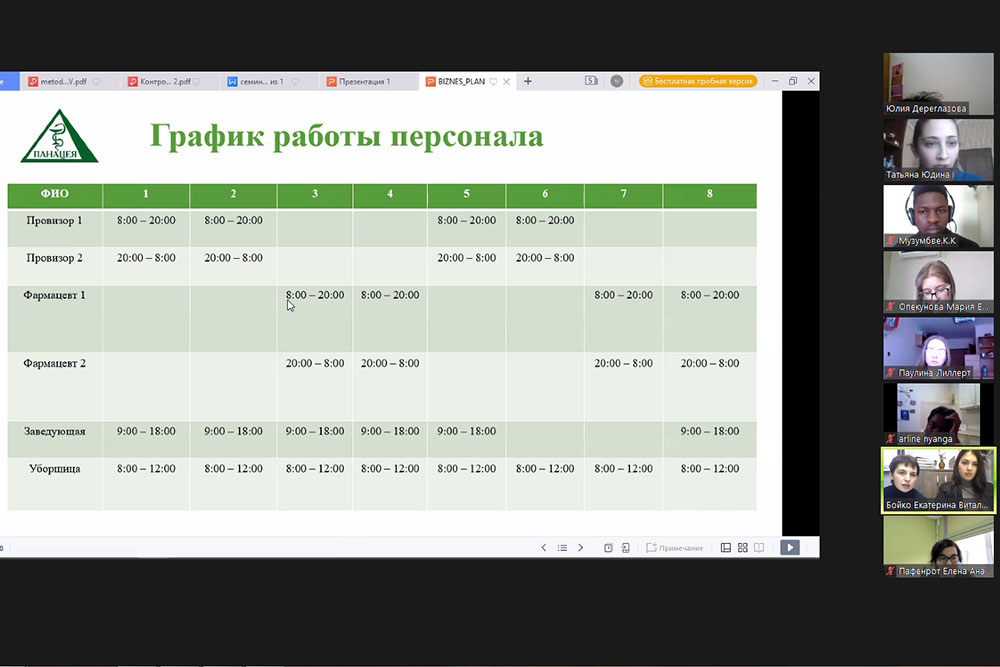Screen dimensions: 1000x667
Task: Advance to next slide arrow
Action: coord(580,548)
